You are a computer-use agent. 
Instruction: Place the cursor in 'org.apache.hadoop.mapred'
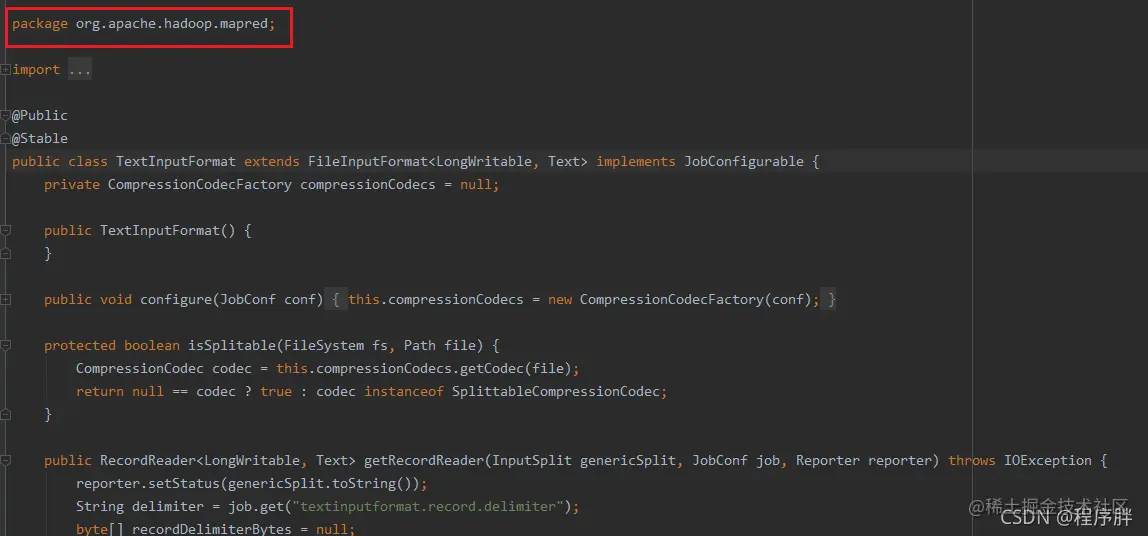pos(172,23)
